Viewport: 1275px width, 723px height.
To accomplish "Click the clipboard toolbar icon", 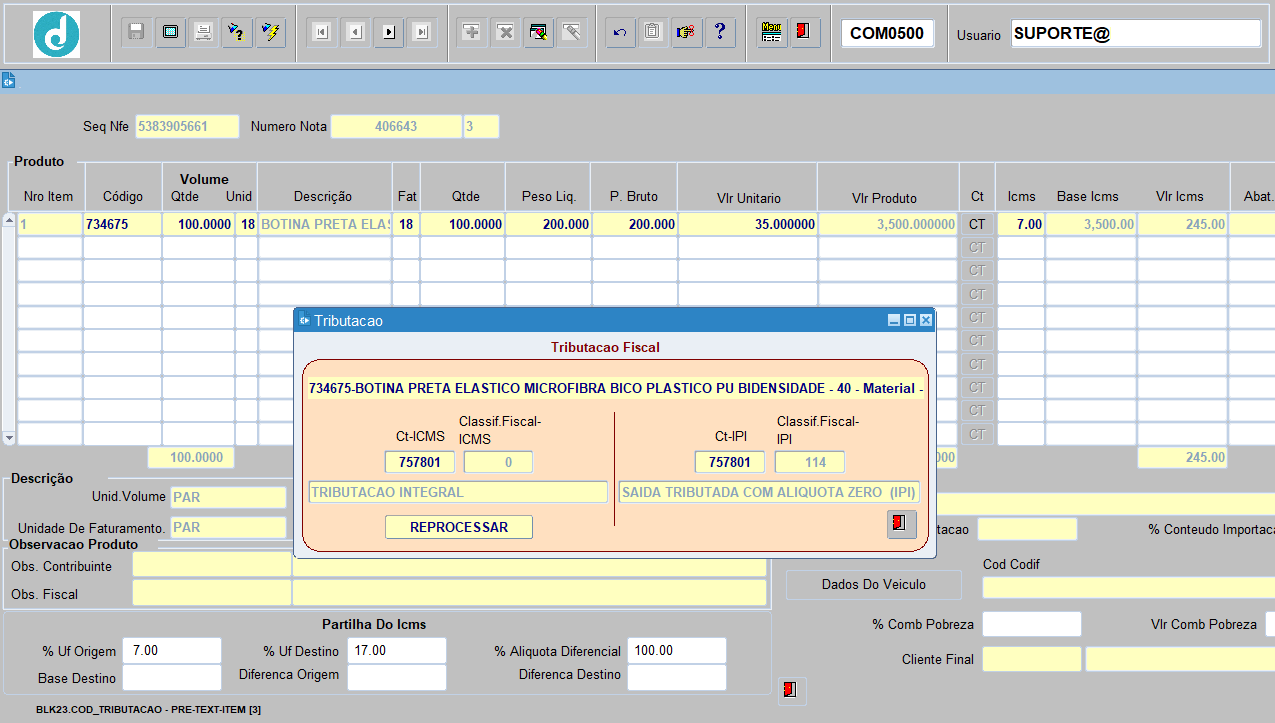I will click(652, 32).
